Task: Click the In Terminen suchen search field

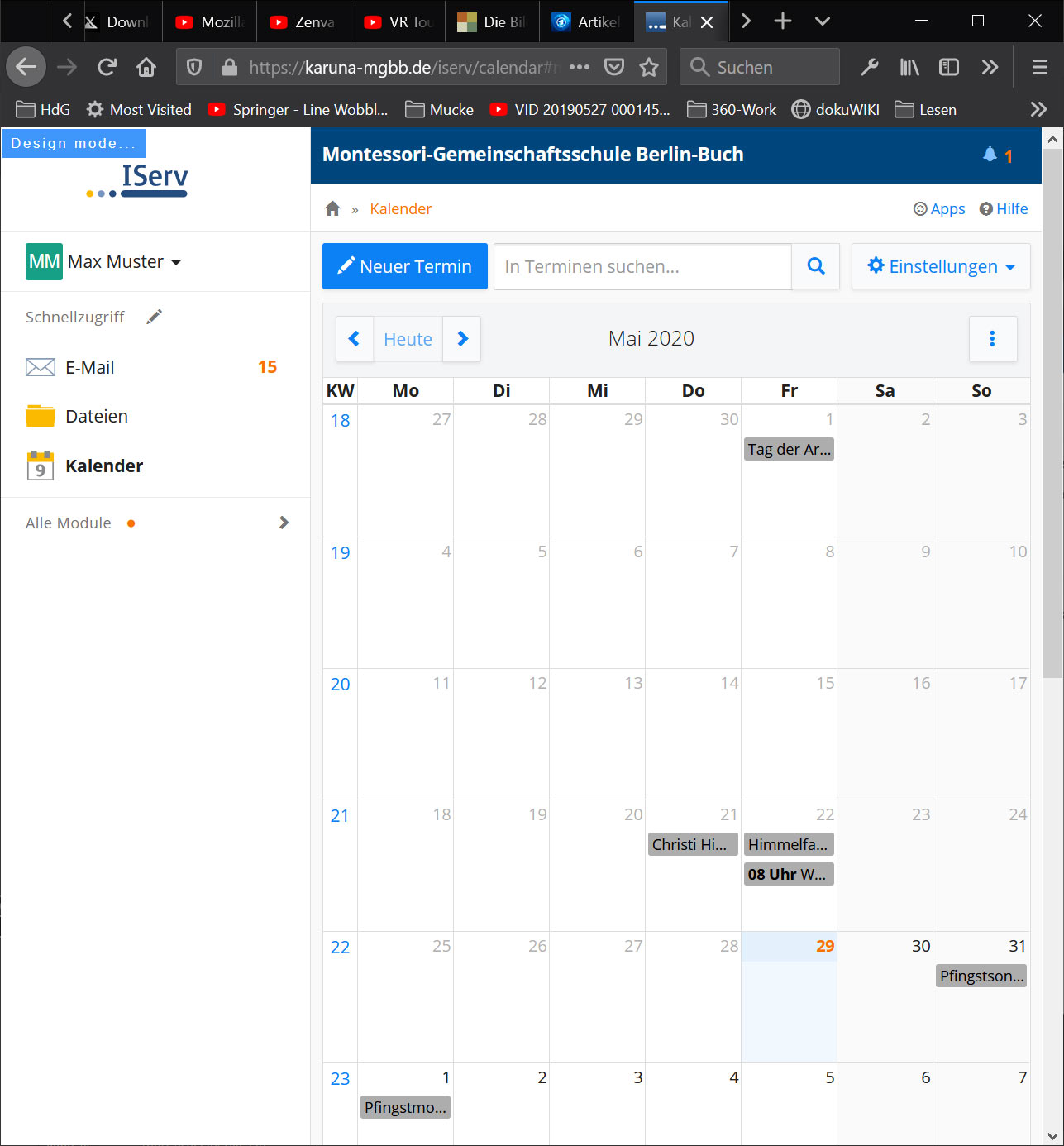Action: click(642, 266)
